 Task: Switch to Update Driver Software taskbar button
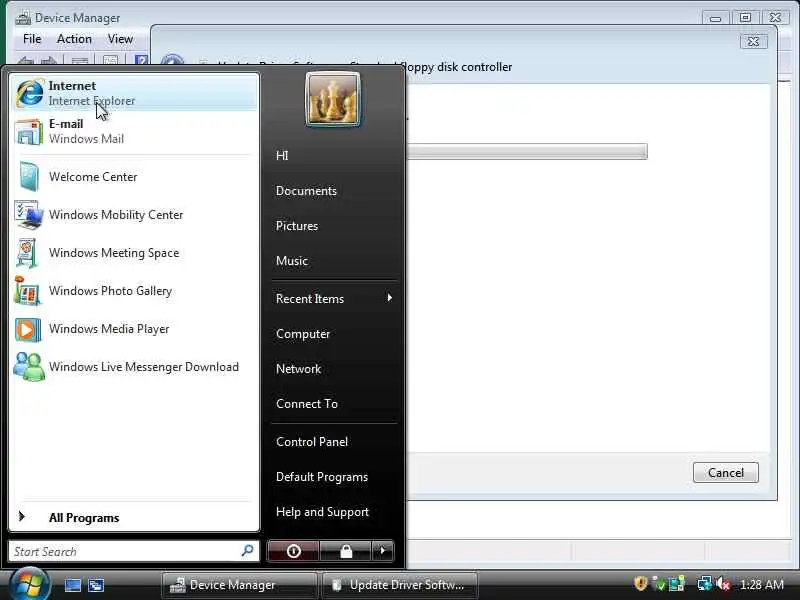[x=400, y=585]
